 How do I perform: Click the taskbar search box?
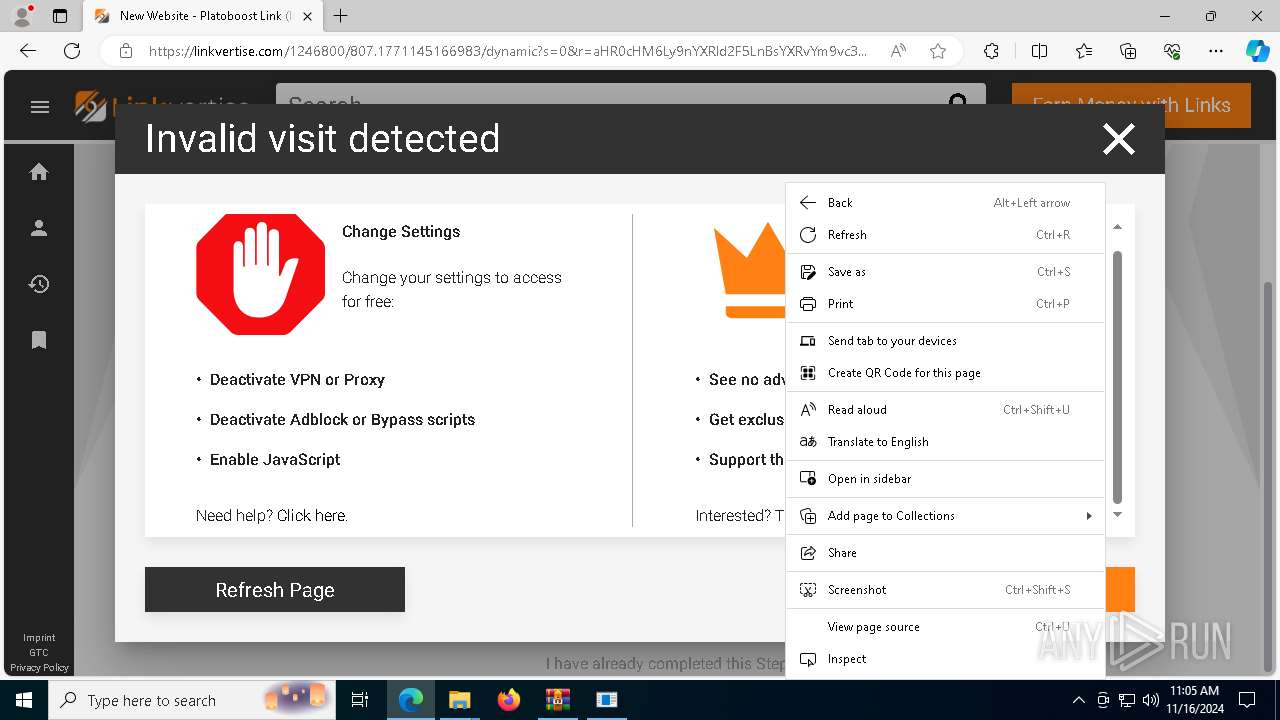point(190,700)
